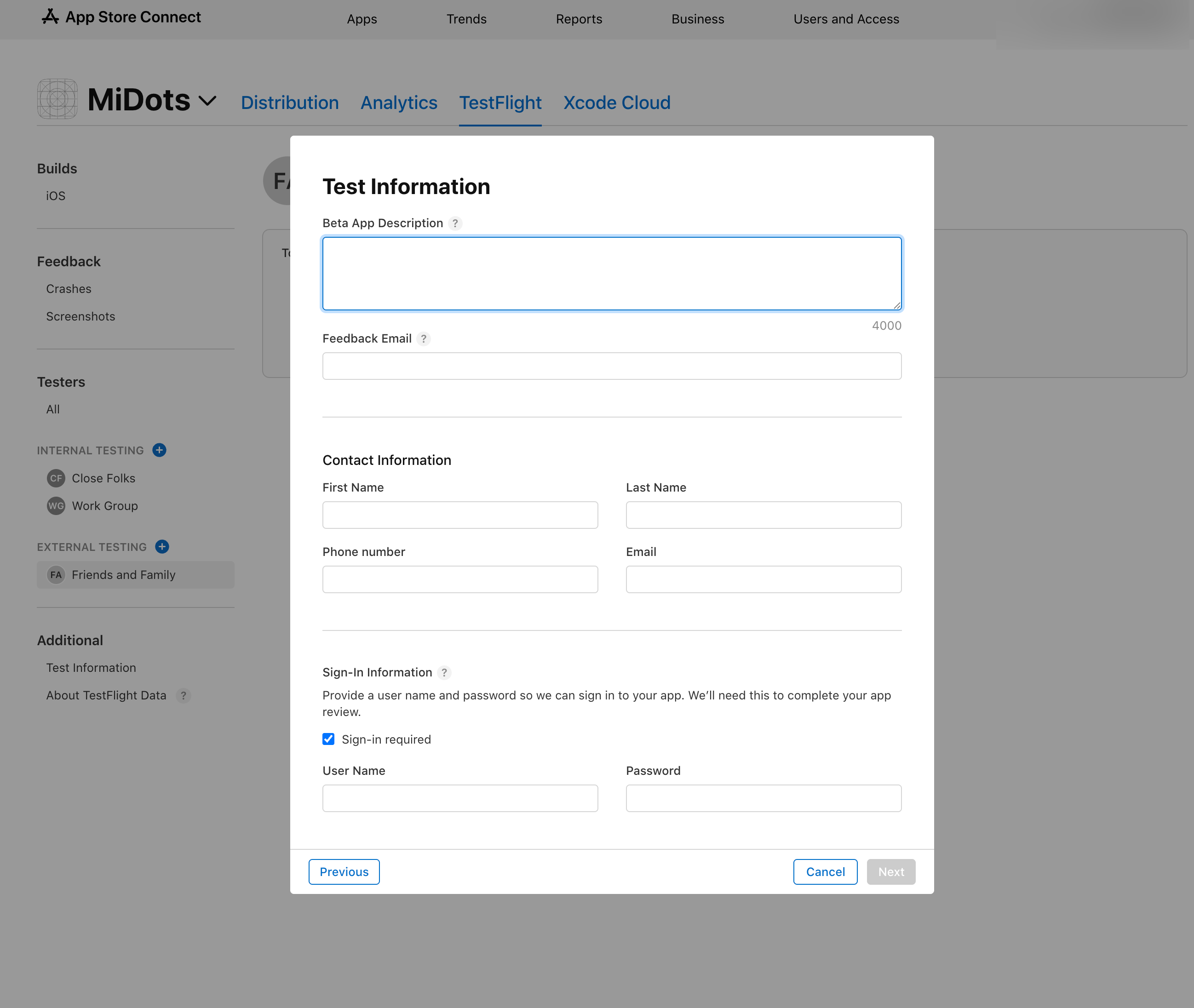Image resolution: width=1194 pixels, height=1008 pixels.
Task: Click the Last Name field
Action: pyautogui.click(x=763, y=515)
